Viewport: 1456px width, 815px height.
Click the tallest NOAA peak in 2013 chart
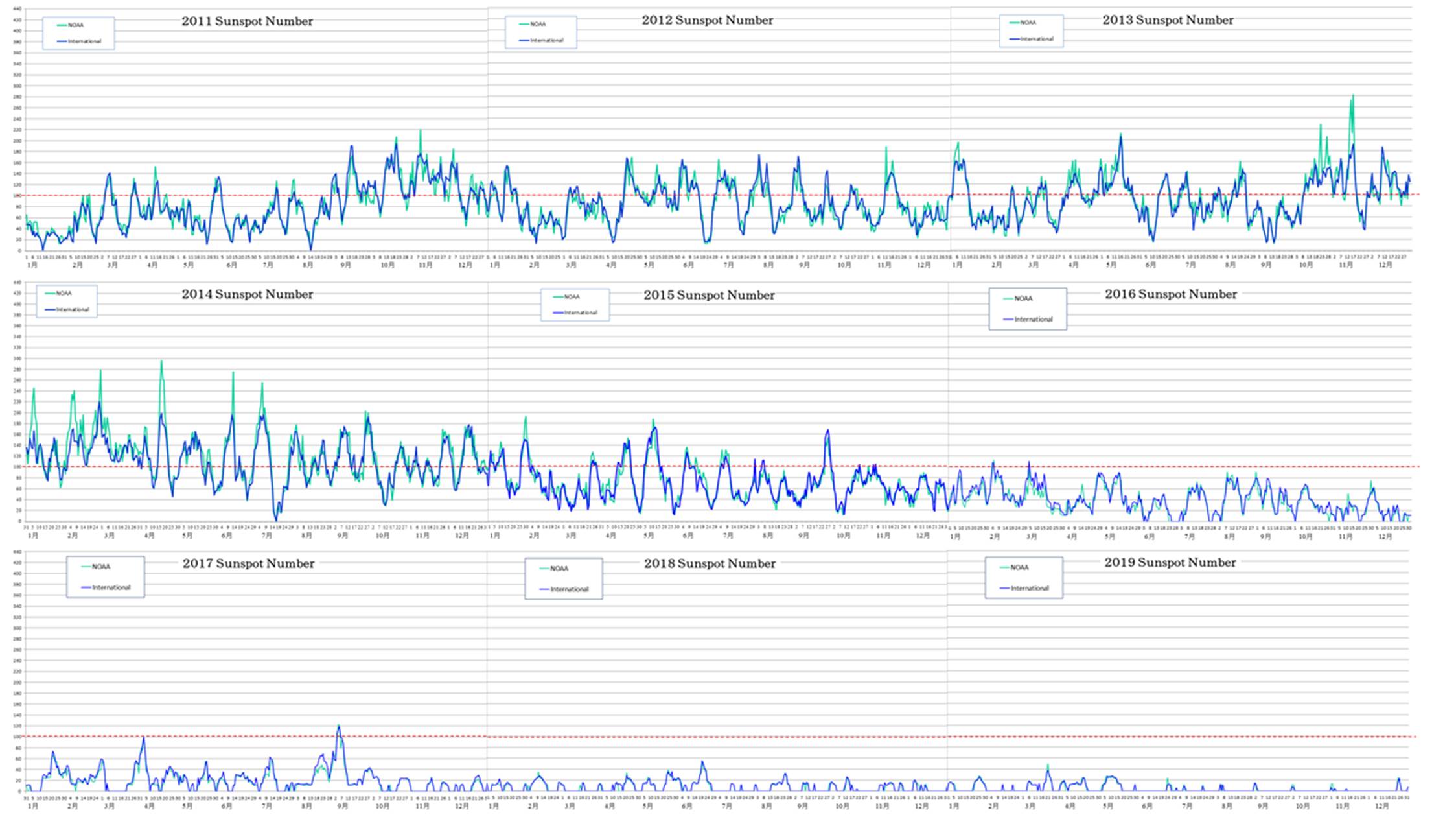click(x=1352, y=97)
